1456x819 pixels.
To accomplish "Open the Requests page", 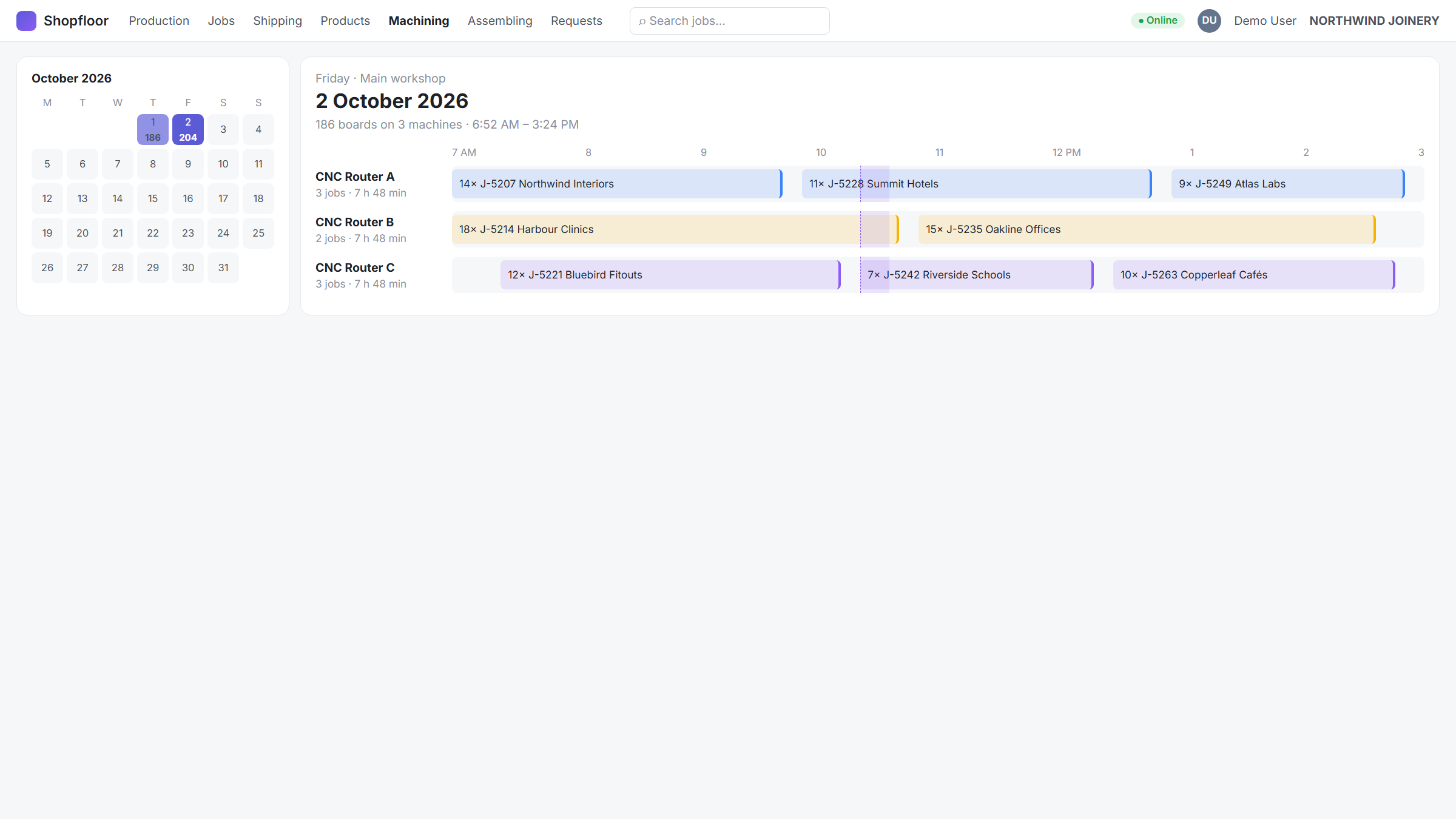I will click(576, 21).
